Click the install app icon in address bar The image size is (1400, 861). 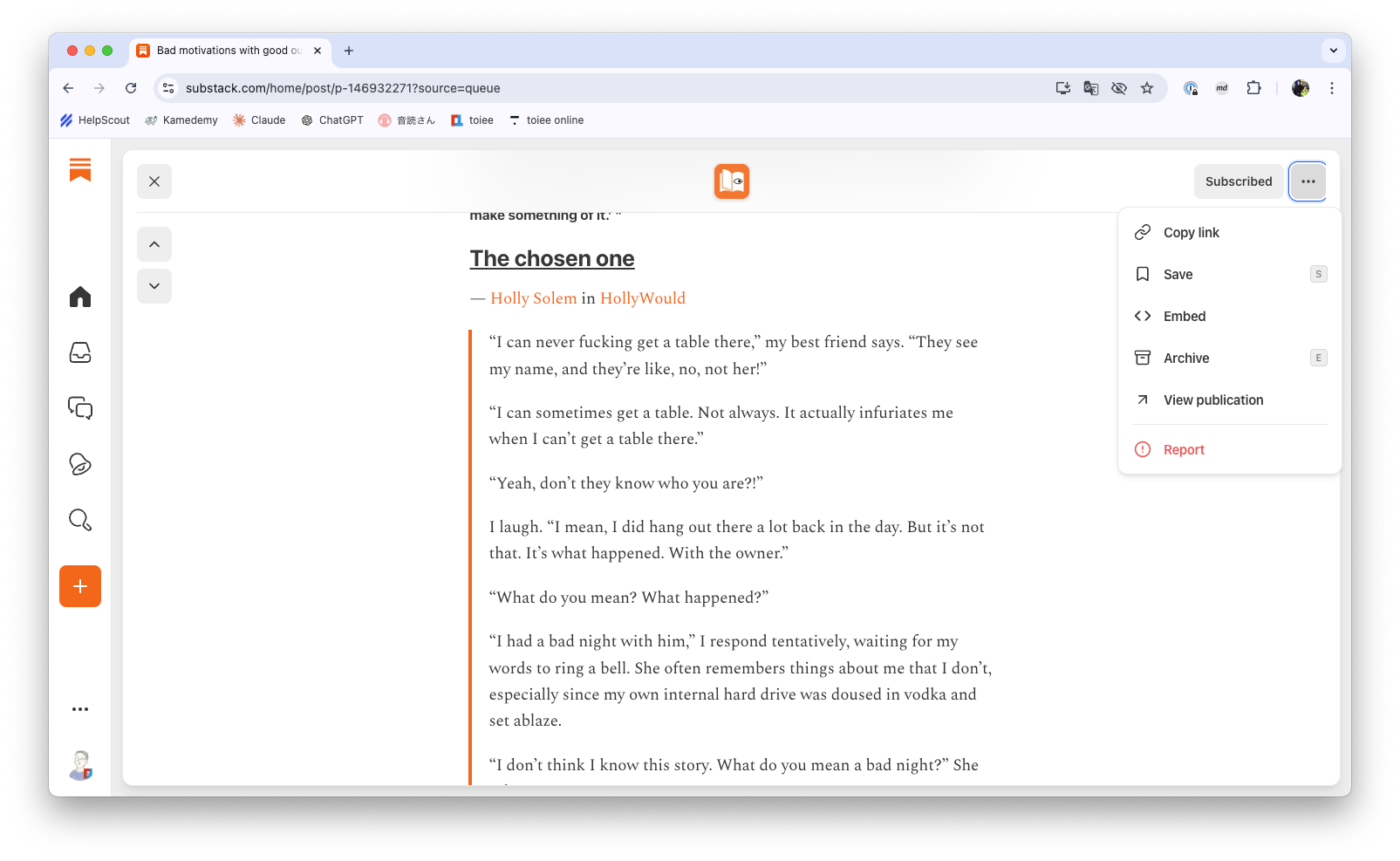coord(1063,88)
